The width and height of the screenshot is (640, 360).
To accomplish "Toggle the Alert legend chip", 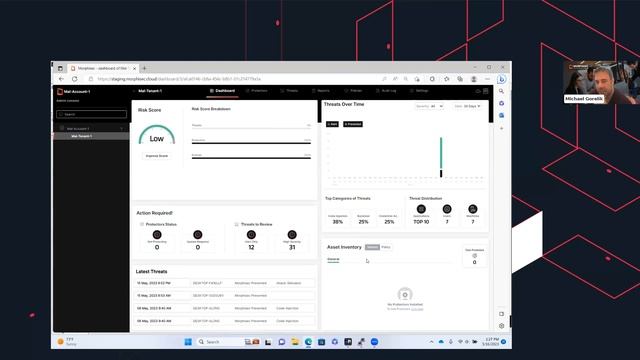I will (x=332, y=124).
